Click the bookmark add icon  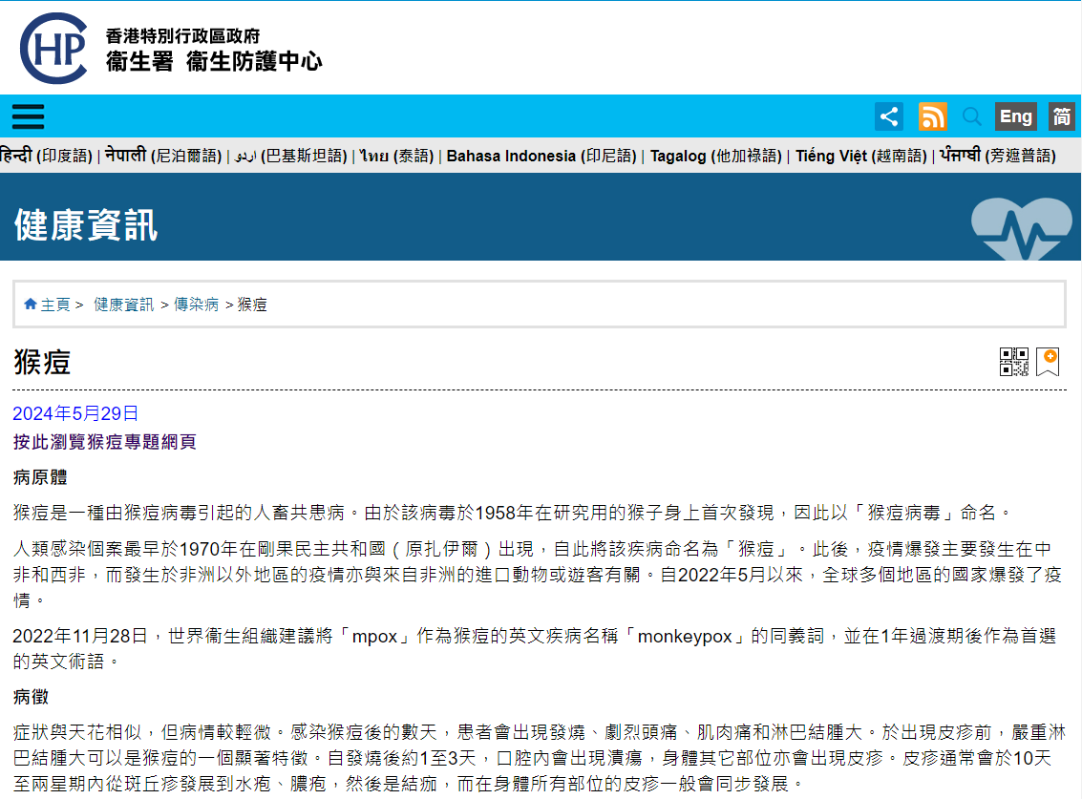click(x=1047, y=362)
